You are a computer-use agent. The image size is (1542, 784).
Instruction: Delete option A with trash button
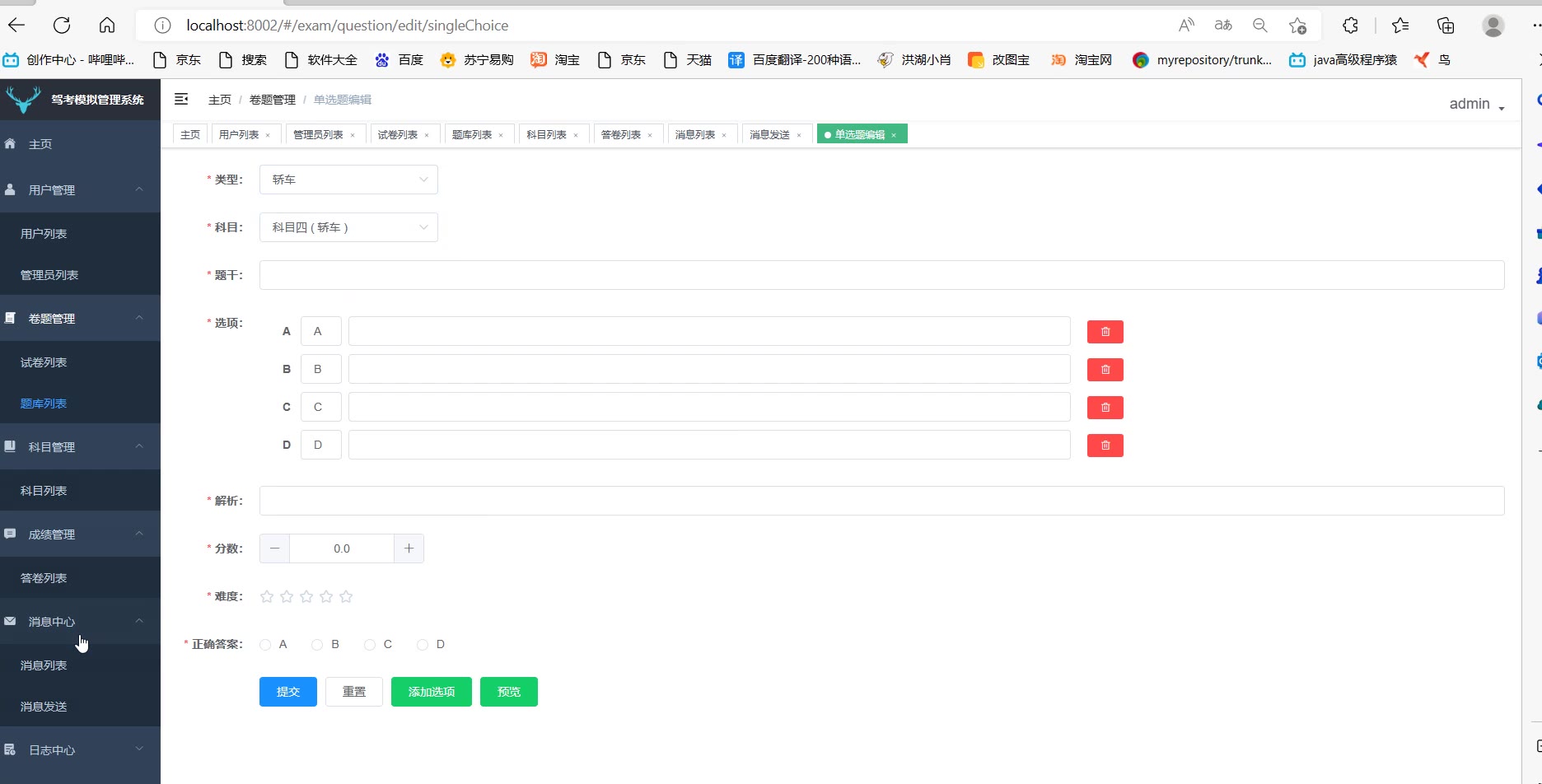[x=1105, y=331]
